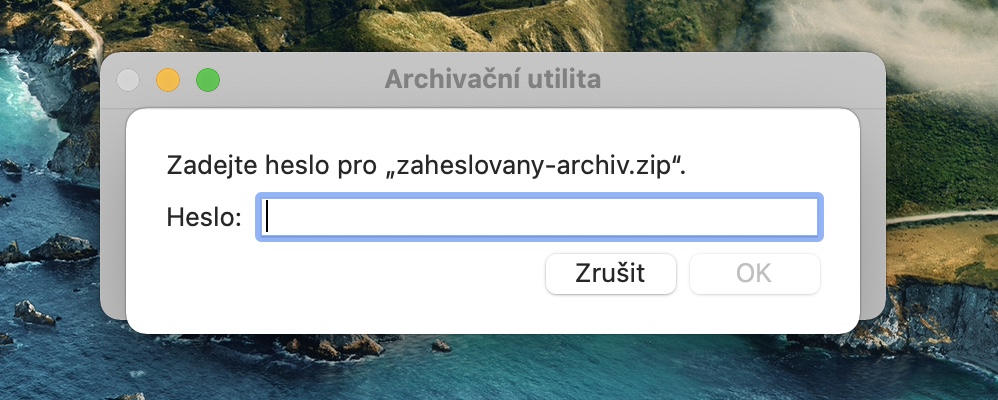Image resolution: width=998 pixels, height=400 pixels.
Task: Click the rocky shoreline below the window
Action: click(330, 348)
